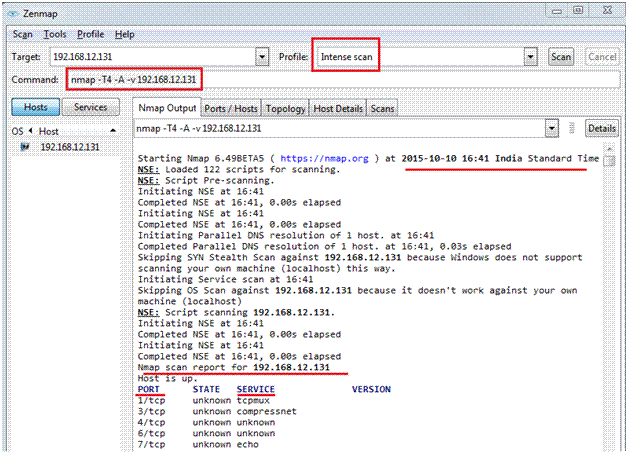Click the echo service text
Image resolution: width=628 pixels, height=454 pixels.
tap(248, 444)
